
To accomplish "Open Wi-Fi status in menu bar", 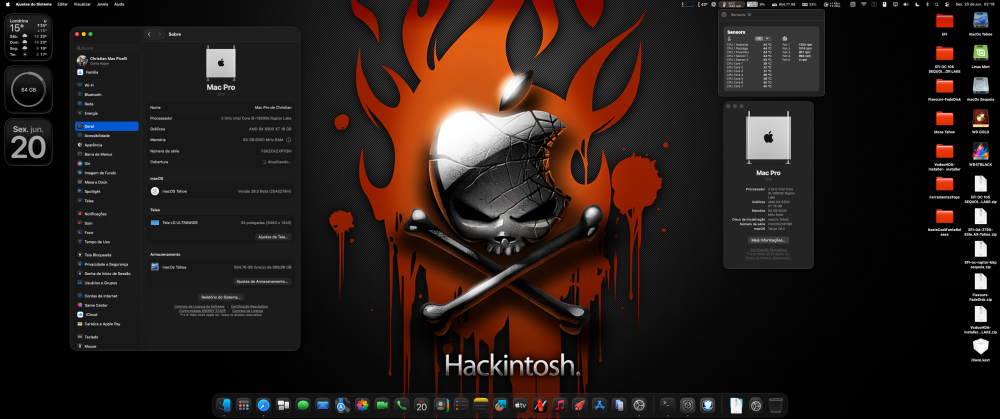I will point(864,4).
